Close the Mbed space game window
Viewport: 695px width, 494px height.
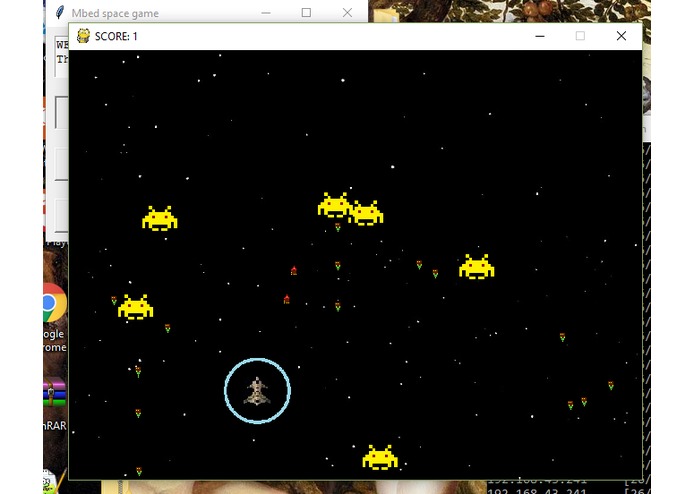[x=347, y=13]
